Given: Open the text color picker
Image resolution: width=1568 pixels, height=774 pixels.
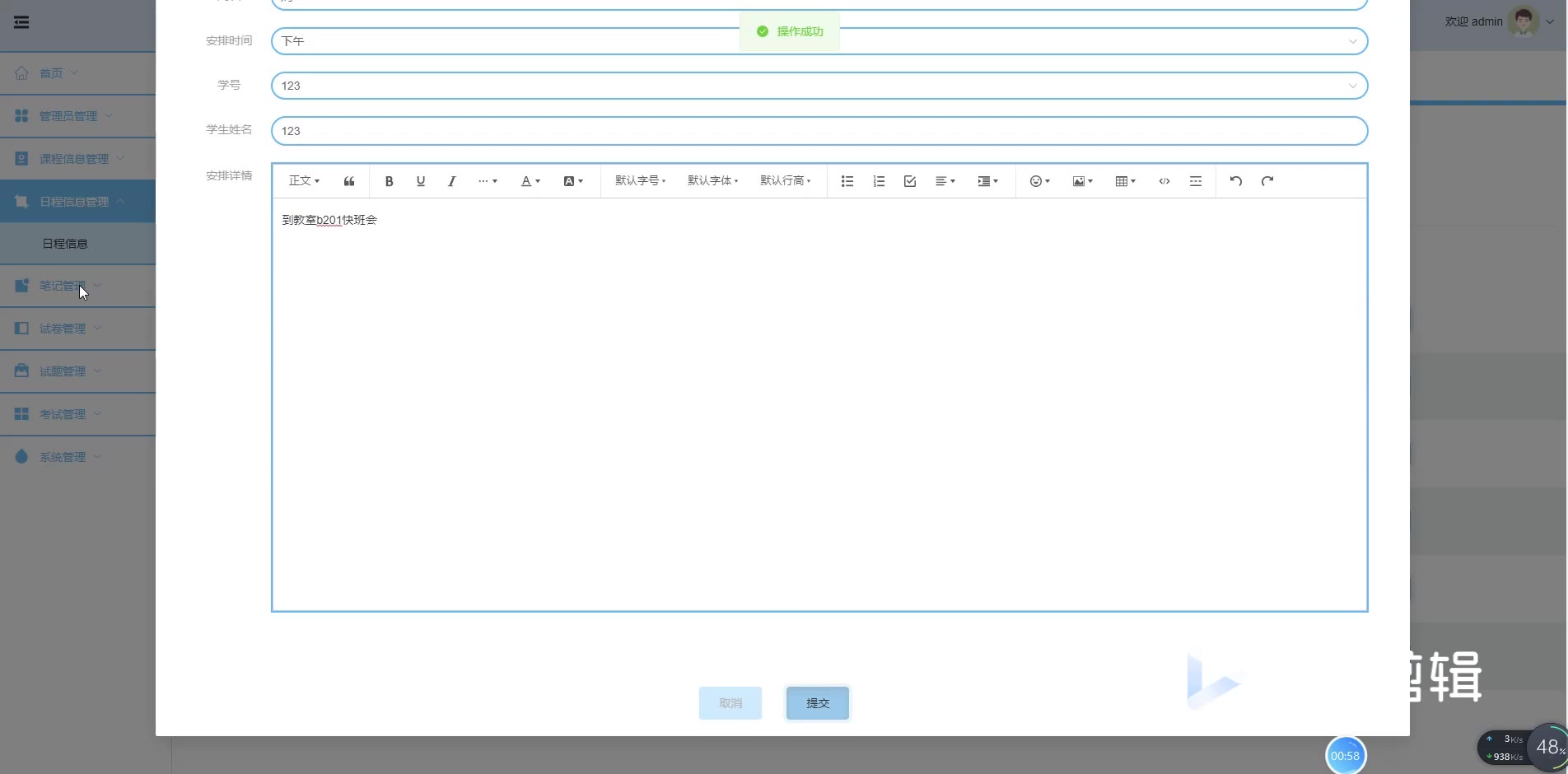Looking at the screenshot, I should [x=530, y=181].
